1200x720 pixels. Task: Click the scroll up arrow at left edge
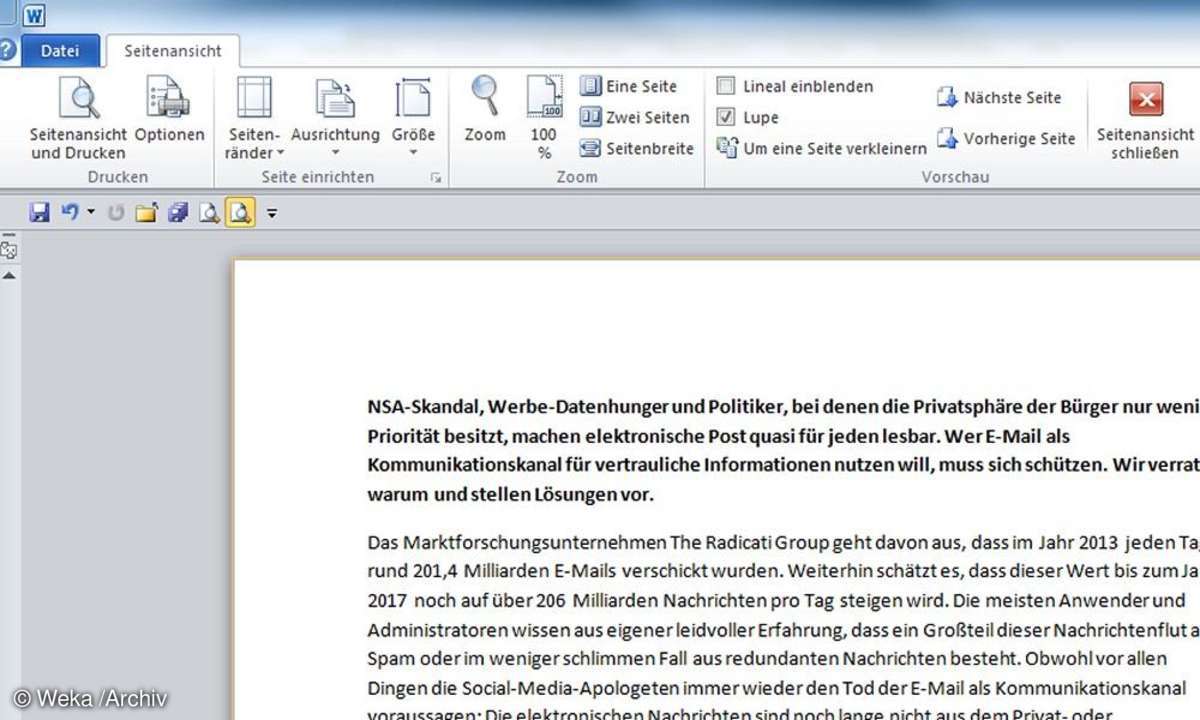tap(9, 274)
